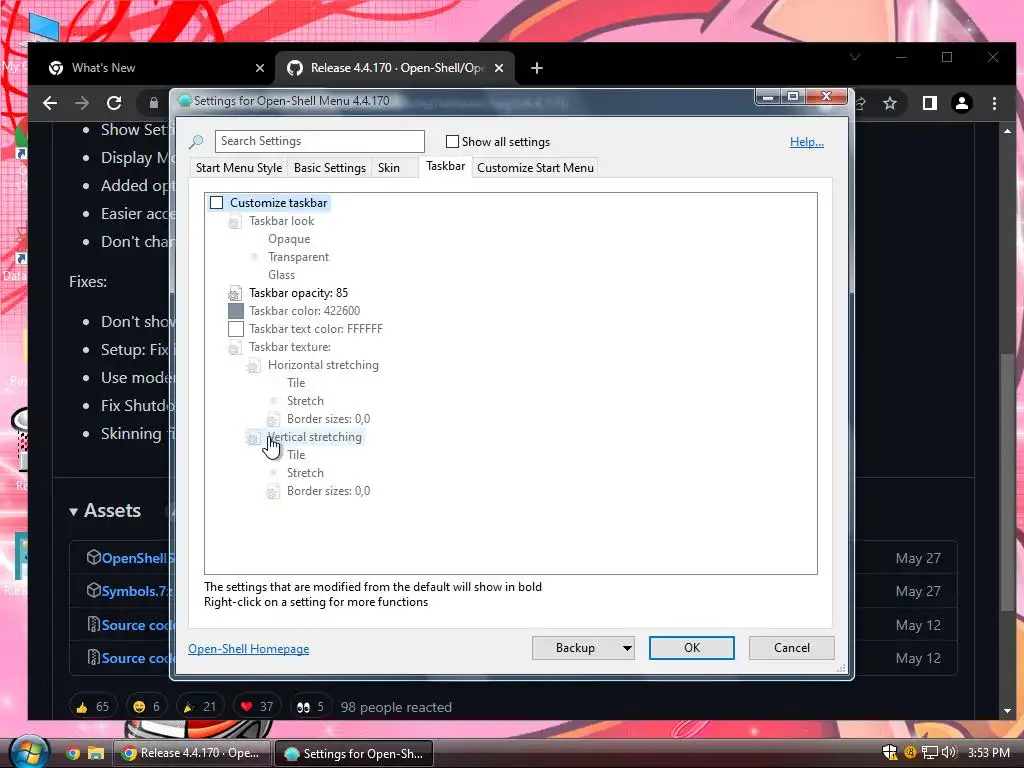Select the Transparent taskbar look option
This screenshot has height=768, width=1024.
click(x=298, y=257)
